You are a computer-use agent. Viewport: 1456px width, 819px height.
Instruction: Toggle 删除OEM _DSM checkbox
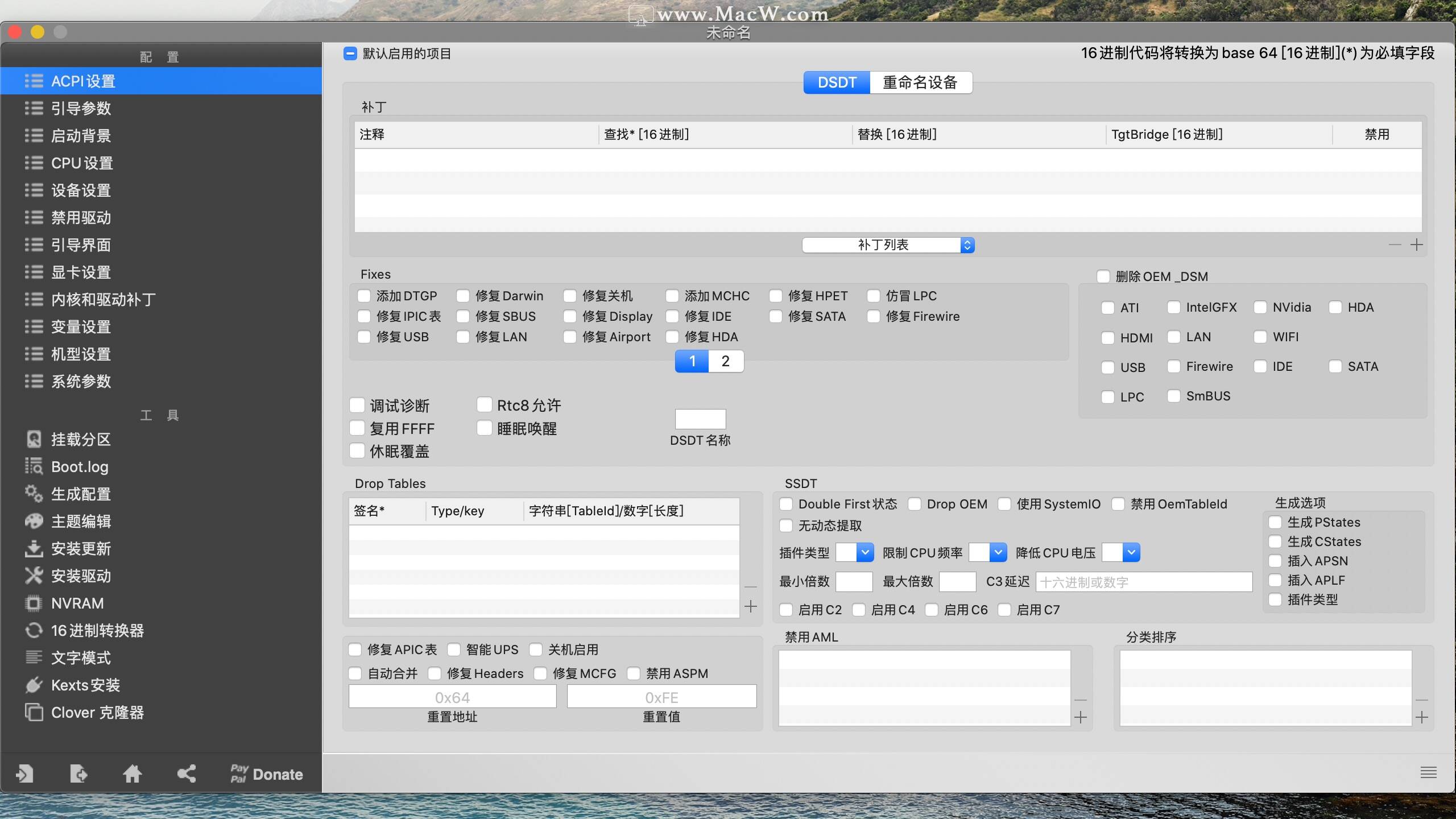1103,276
